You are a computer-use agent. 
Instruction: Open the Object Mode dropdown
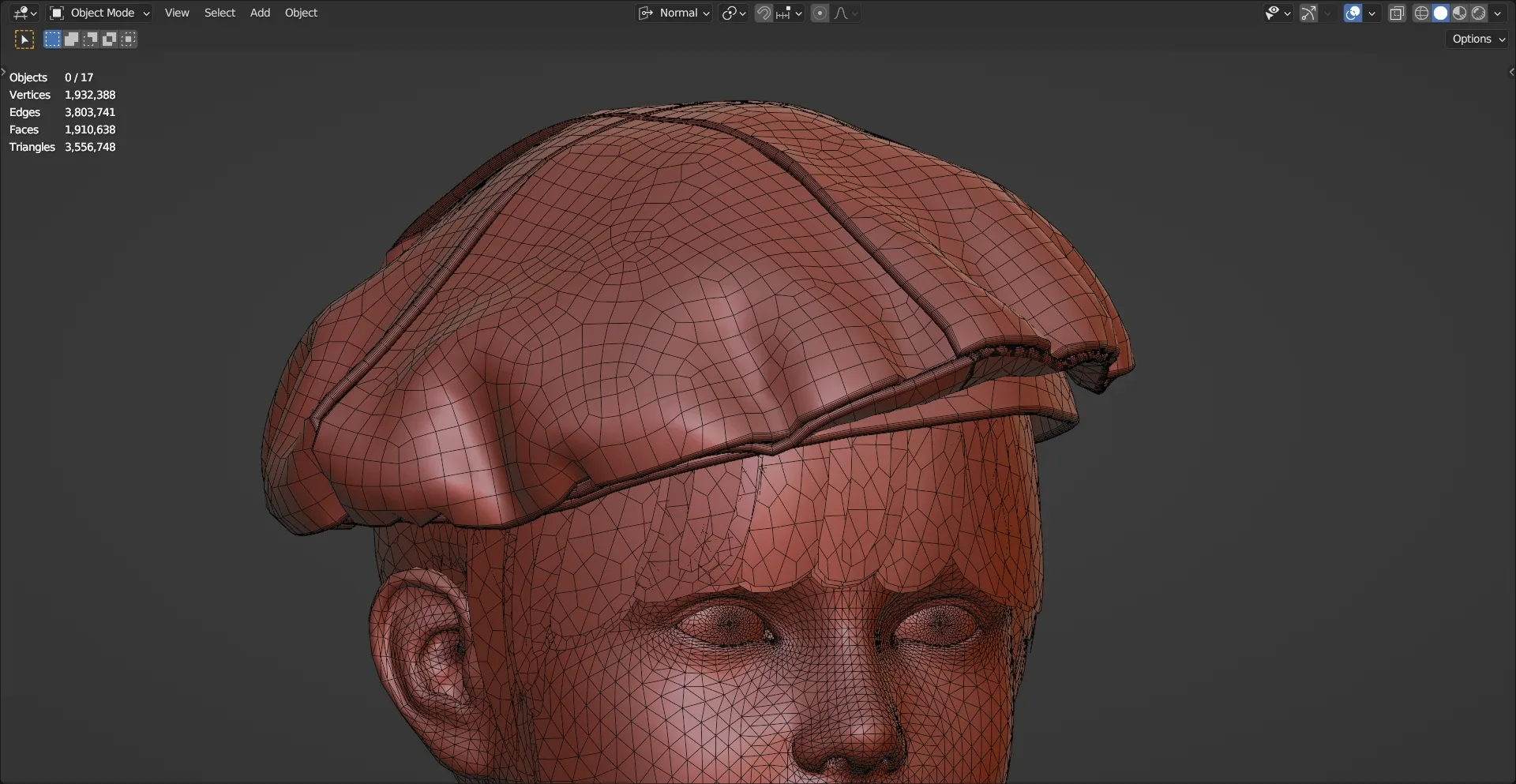click(99, 13)
